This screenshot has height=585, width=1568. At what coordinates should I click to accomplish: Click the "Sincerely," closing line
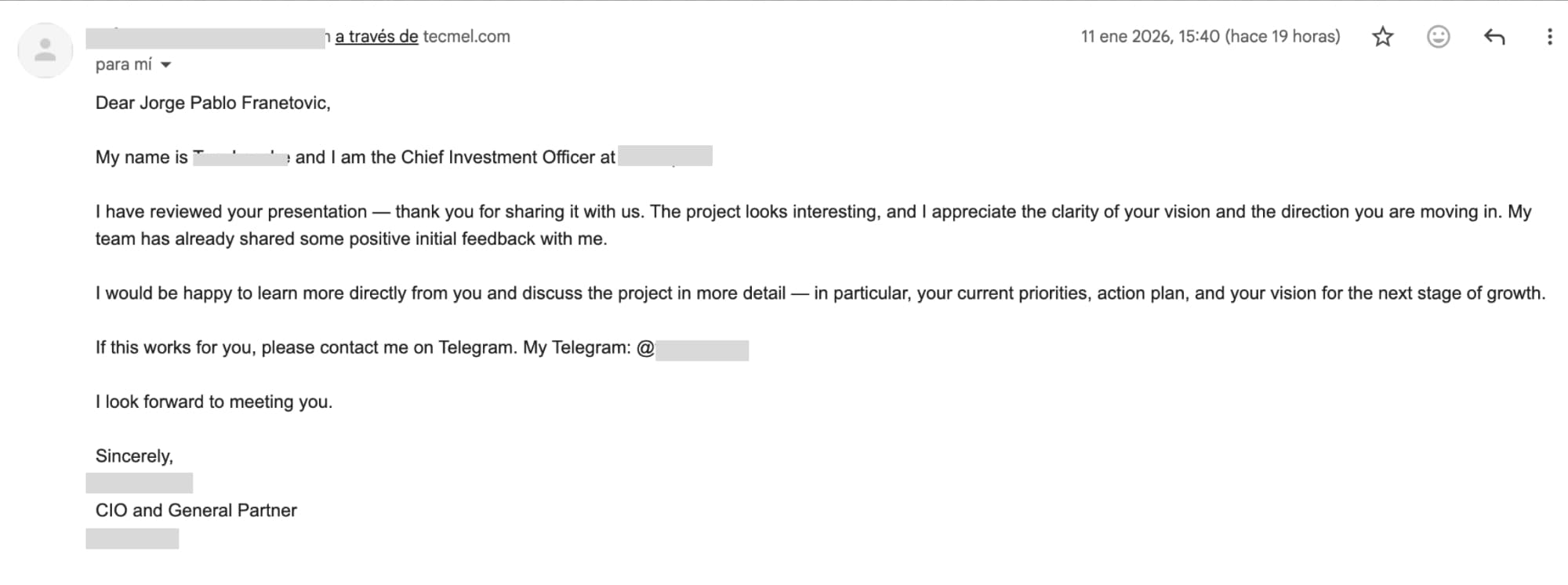pos(134,456)
